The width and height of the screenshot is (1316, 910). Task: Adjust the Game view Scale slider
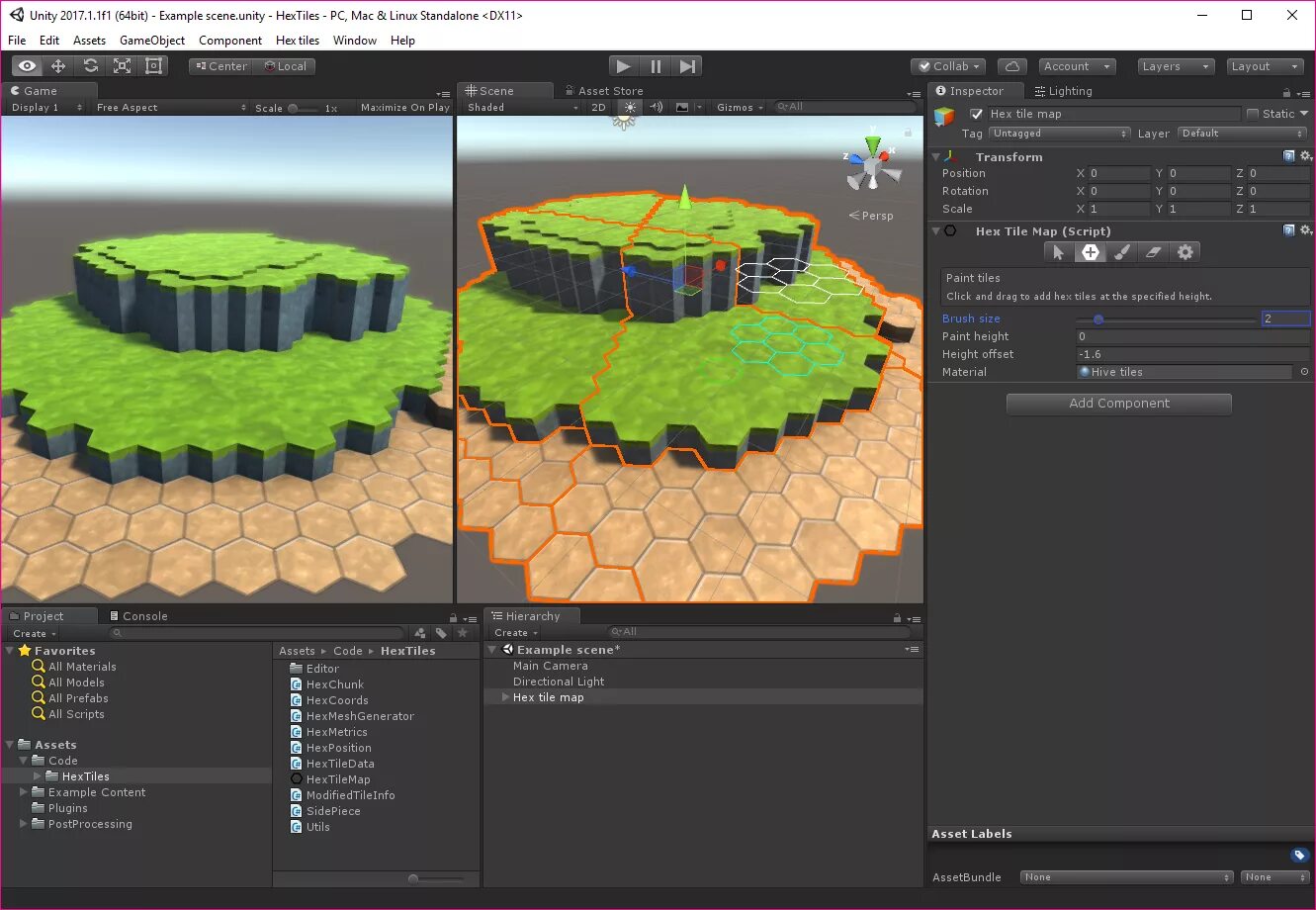(303, 108)
